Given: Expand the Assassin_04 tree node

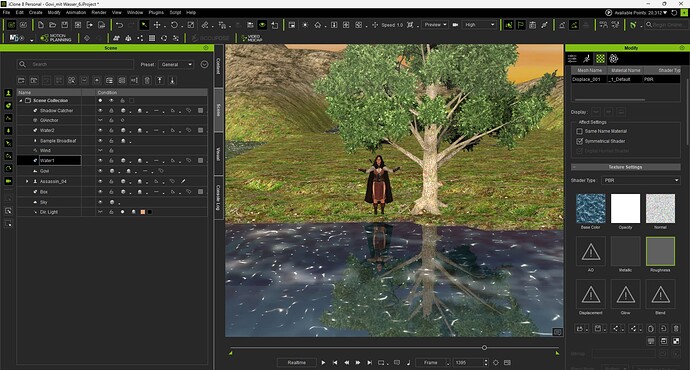Looking at the screenshot, I should [27, 181].
